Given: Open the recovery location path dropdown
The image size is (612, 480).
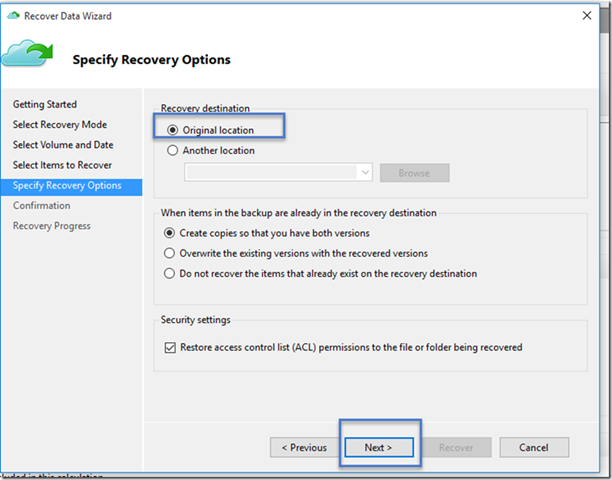Looking at the screenshot, I should pyautogui.click(x=364, y=173).
